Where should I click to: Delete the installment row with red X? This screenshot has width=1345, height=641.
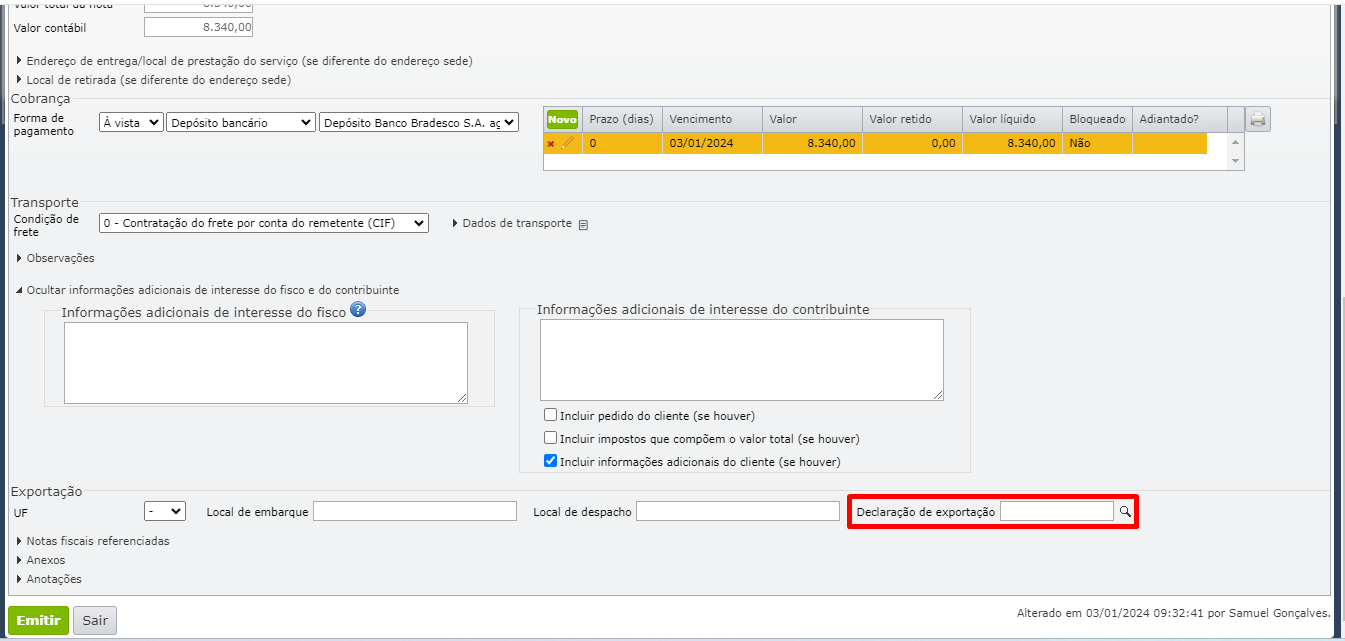coord(550,144)
